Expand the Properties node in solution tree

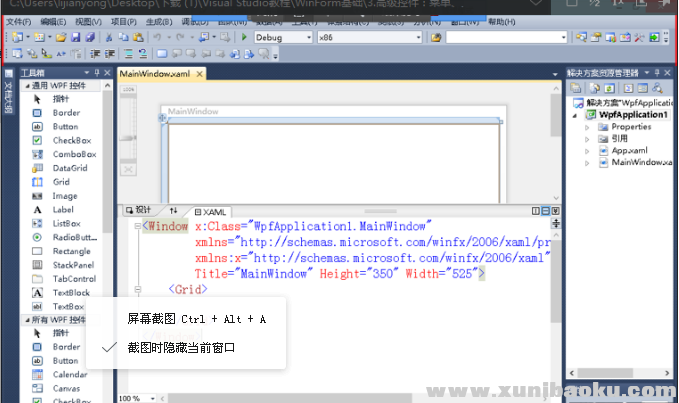[x=587, y=127]
